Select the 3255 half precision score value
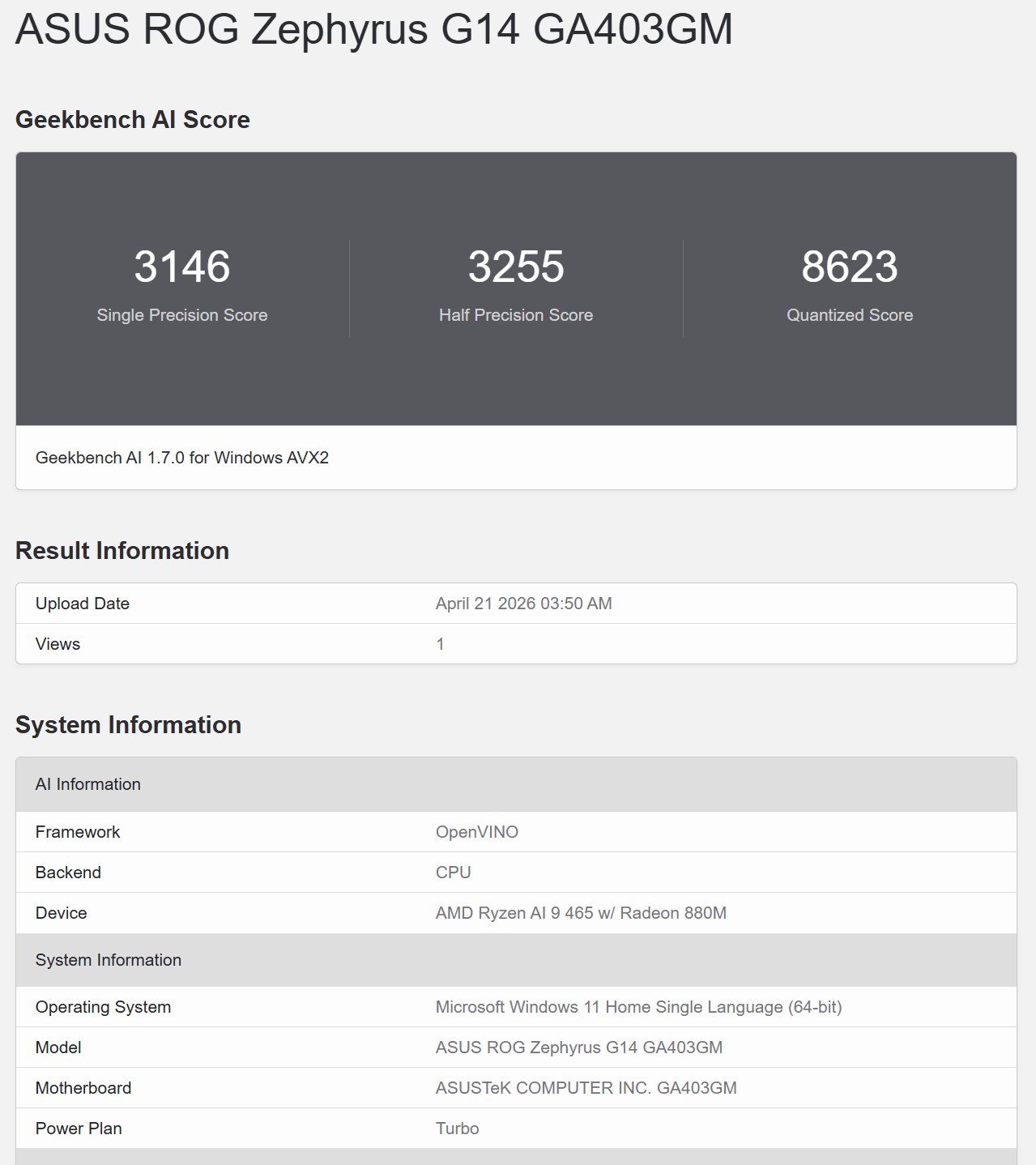The height and width of the screenshot is (1165, 1036). coord(516,267)
